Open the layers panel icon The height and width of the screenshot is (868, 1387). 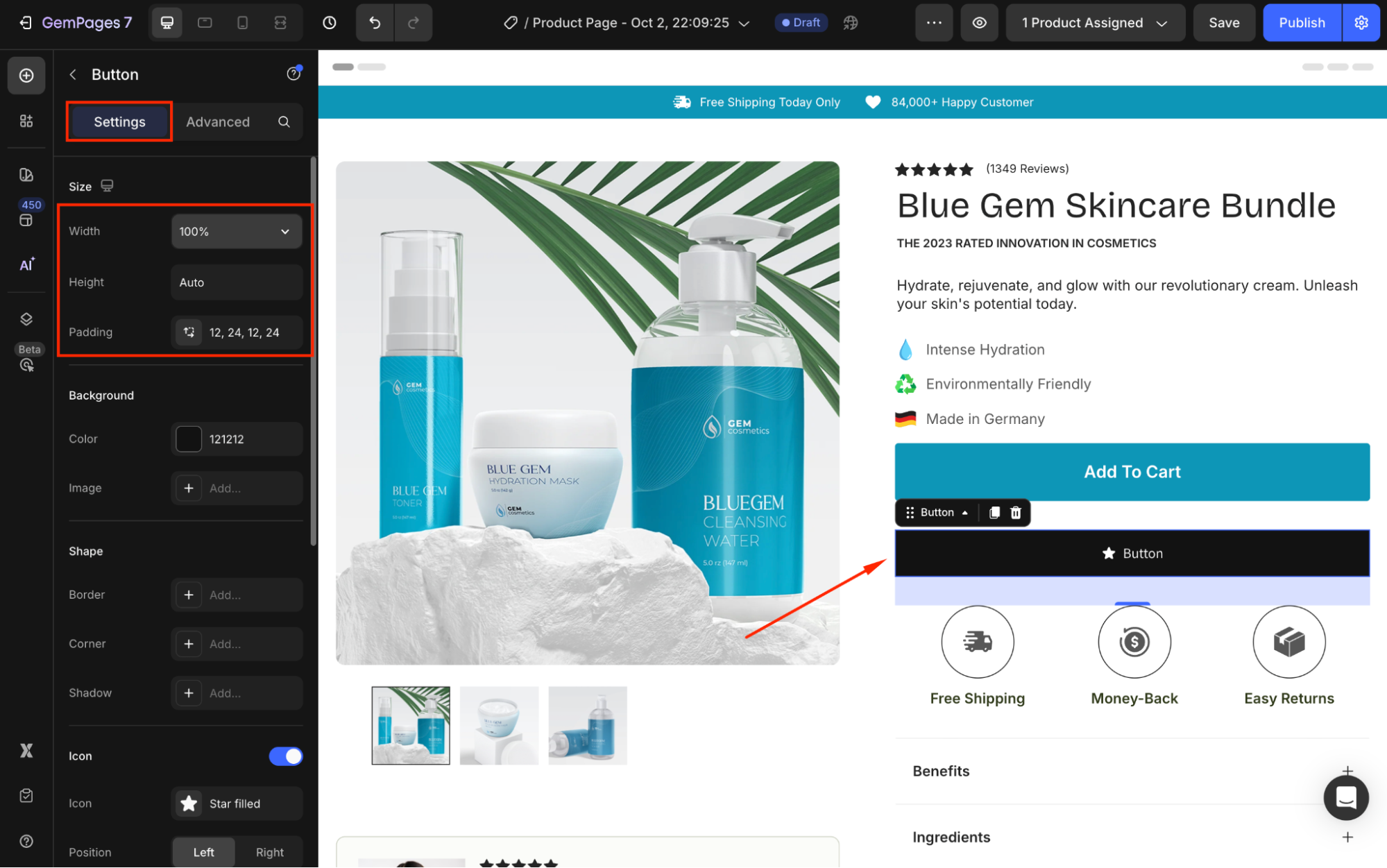(x=26, y=319)
